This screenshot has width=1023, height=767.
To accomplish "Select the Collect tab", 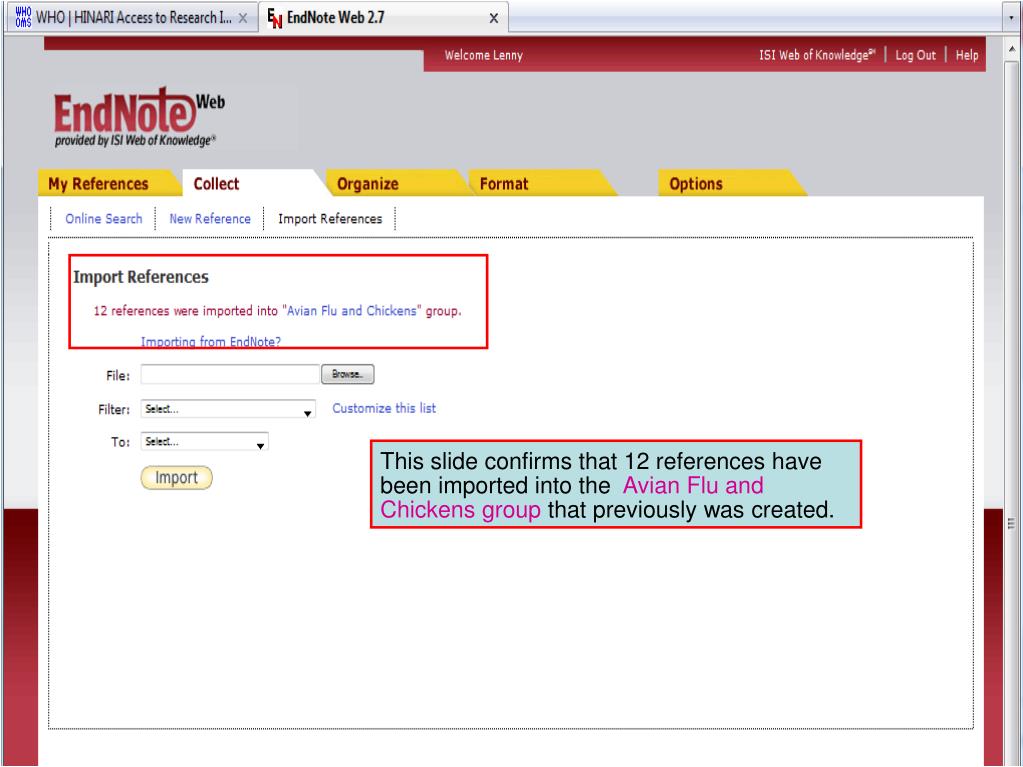I will [216, 184].
